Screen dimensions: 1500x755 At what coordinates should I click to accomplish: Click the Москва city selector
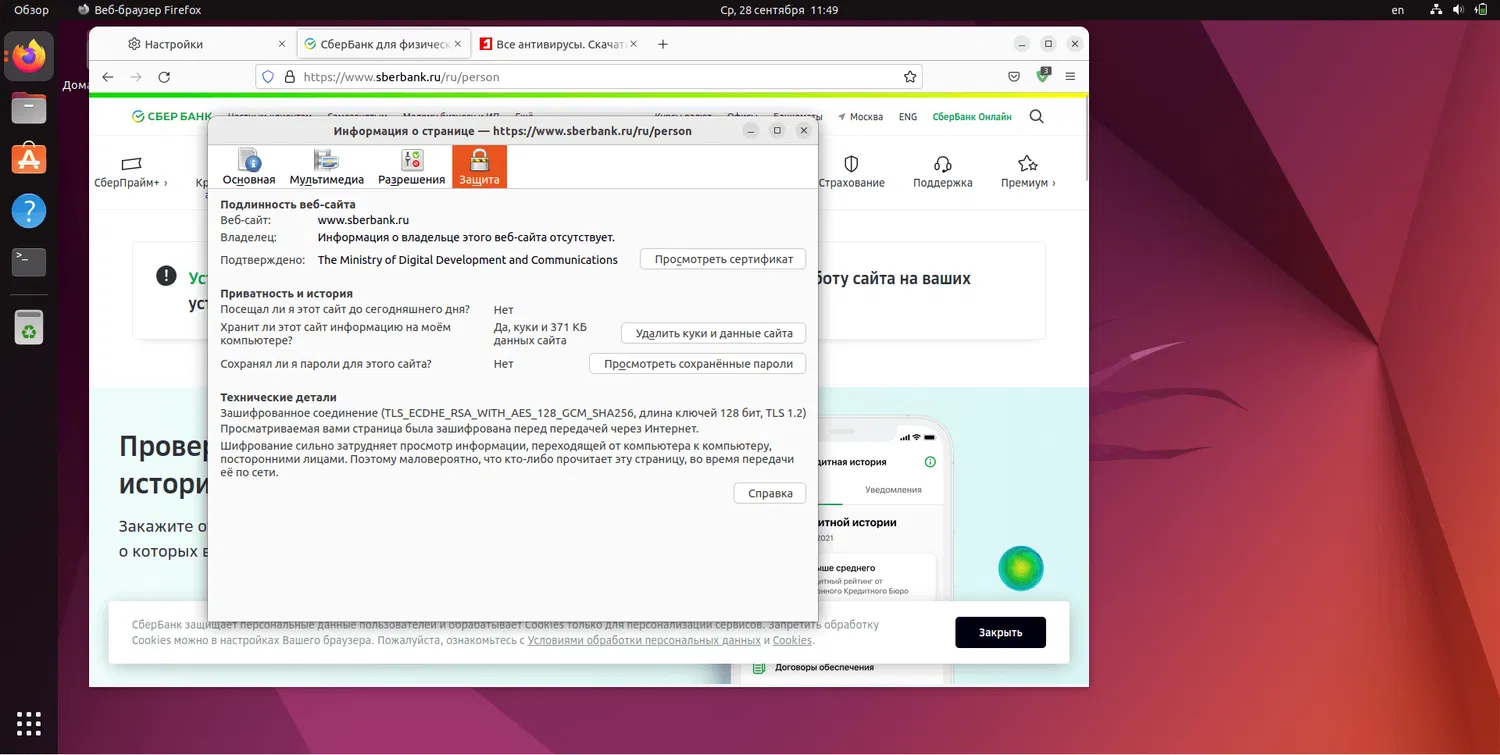(860, 117)
